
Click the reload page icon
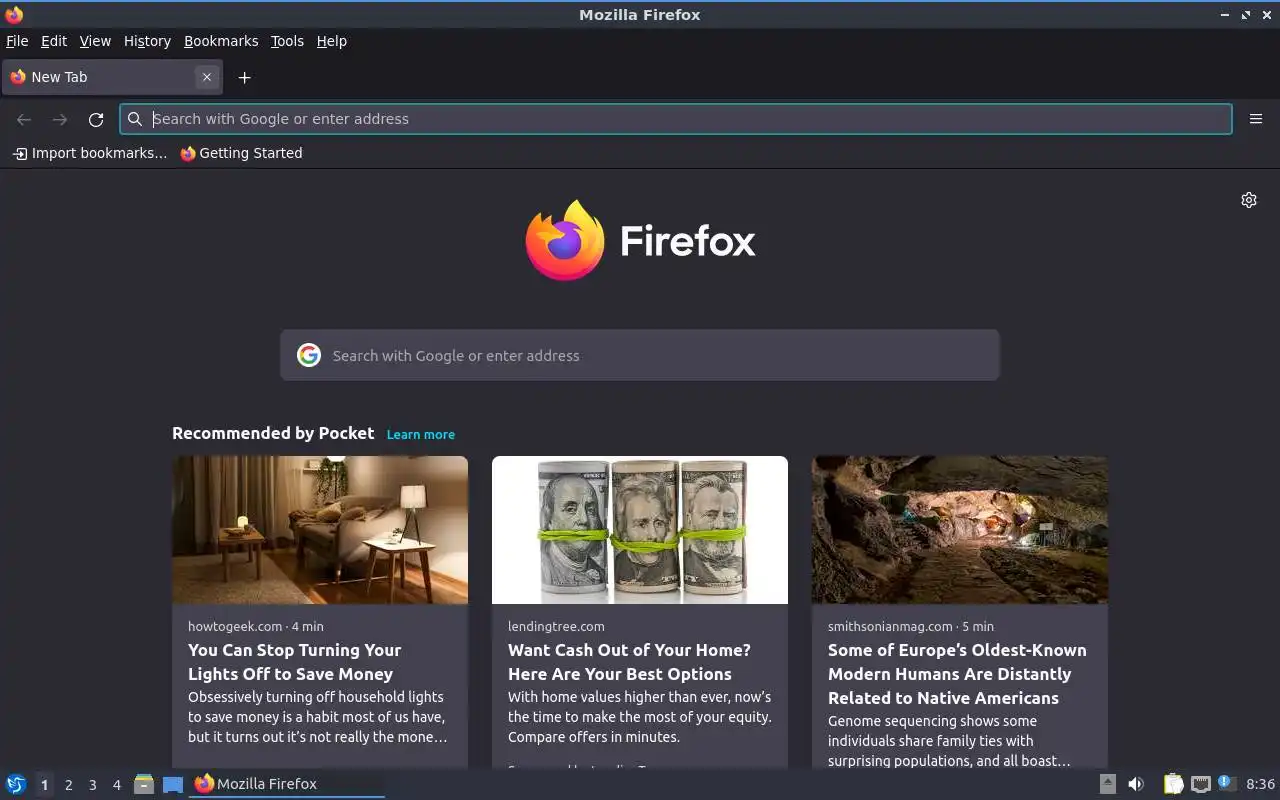(x=96, y=119)
